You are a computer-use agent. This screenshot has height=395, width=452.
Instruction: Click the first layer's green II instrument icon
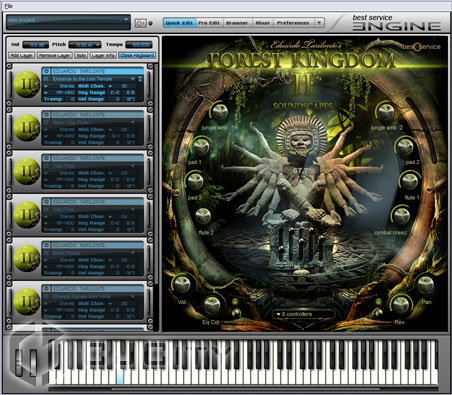pyautogui.click(x=27, y=84)
